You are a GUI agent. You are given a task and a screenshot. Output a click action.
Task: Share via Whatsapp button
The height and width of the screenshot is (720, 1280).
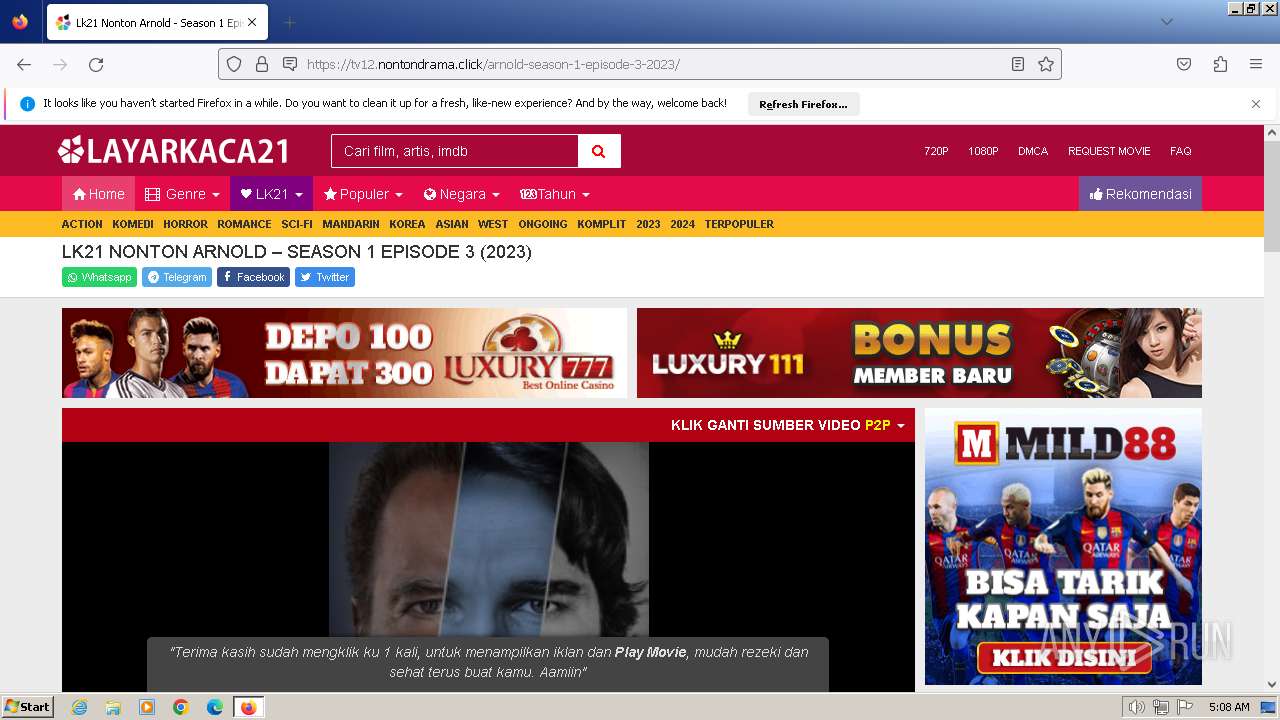pyautogui.click(x=99, y=277)
